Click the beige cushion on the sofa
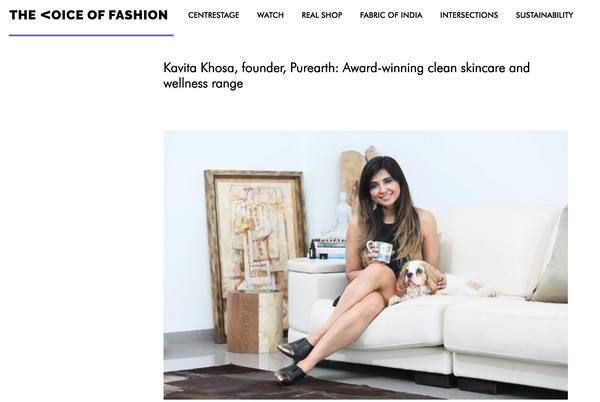 [550, 258]
